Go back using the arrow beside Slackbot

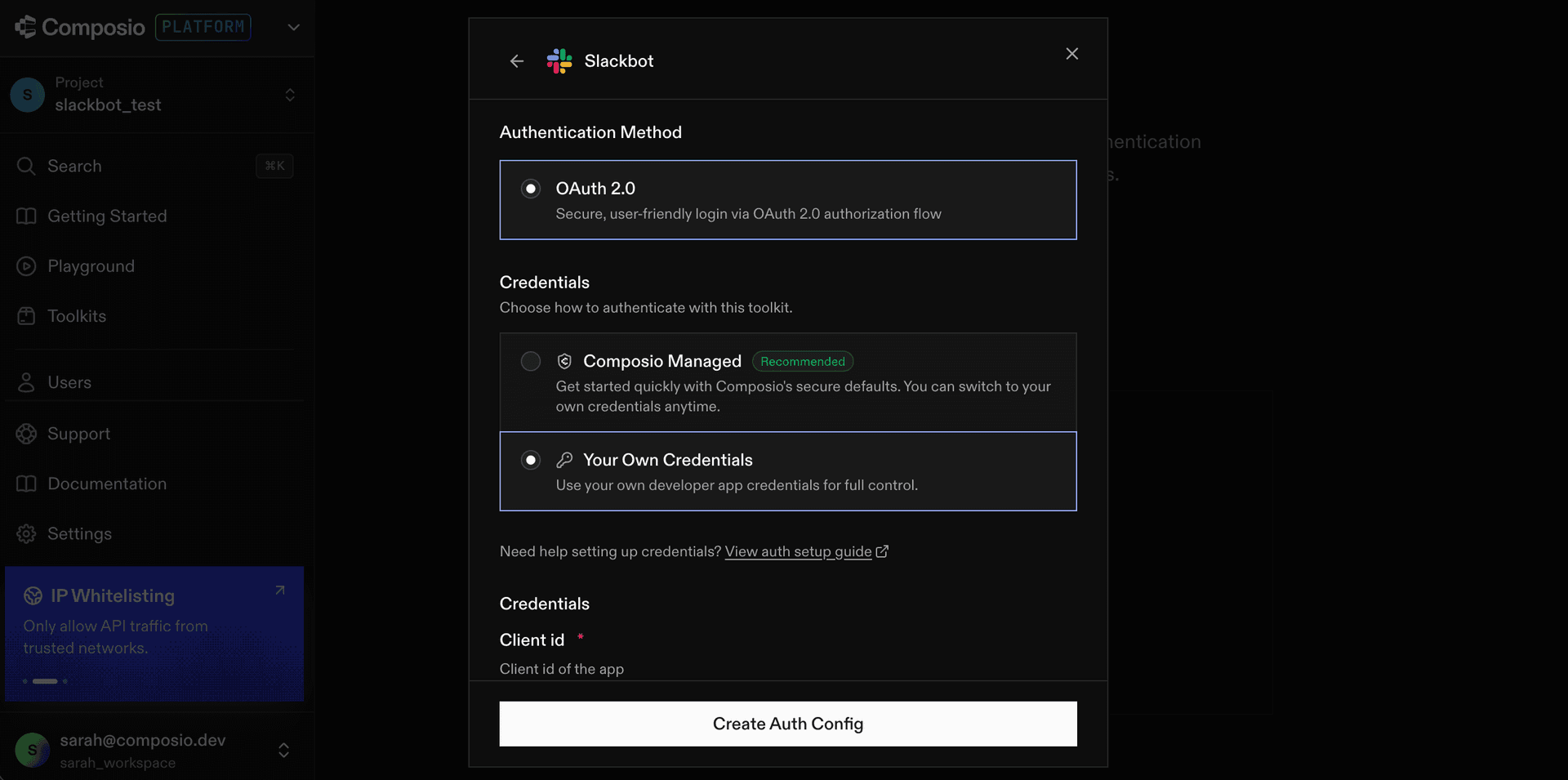click(516, 61)
